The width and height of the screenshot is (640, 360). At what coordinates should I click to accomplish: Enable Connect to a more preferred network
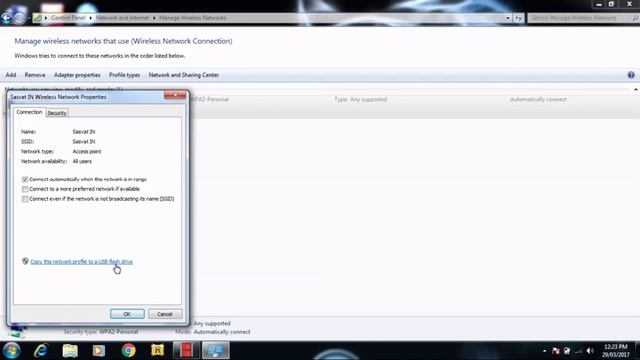click(x=25, y=189)
